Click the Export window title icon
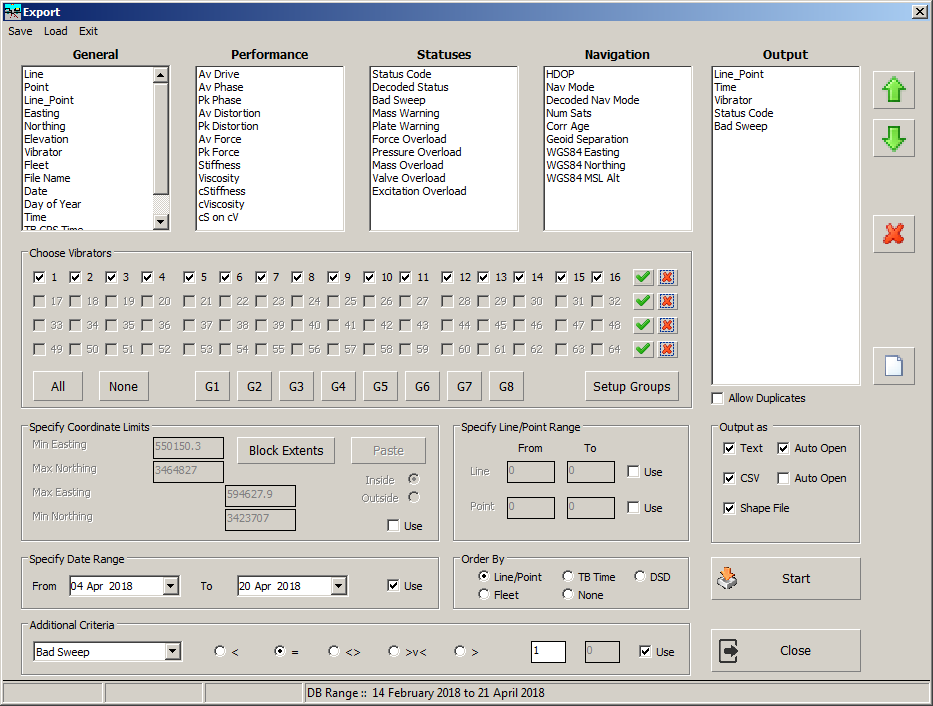Viewport: 933px width, 706px height. pyautogui.click(x=12, y=12)
